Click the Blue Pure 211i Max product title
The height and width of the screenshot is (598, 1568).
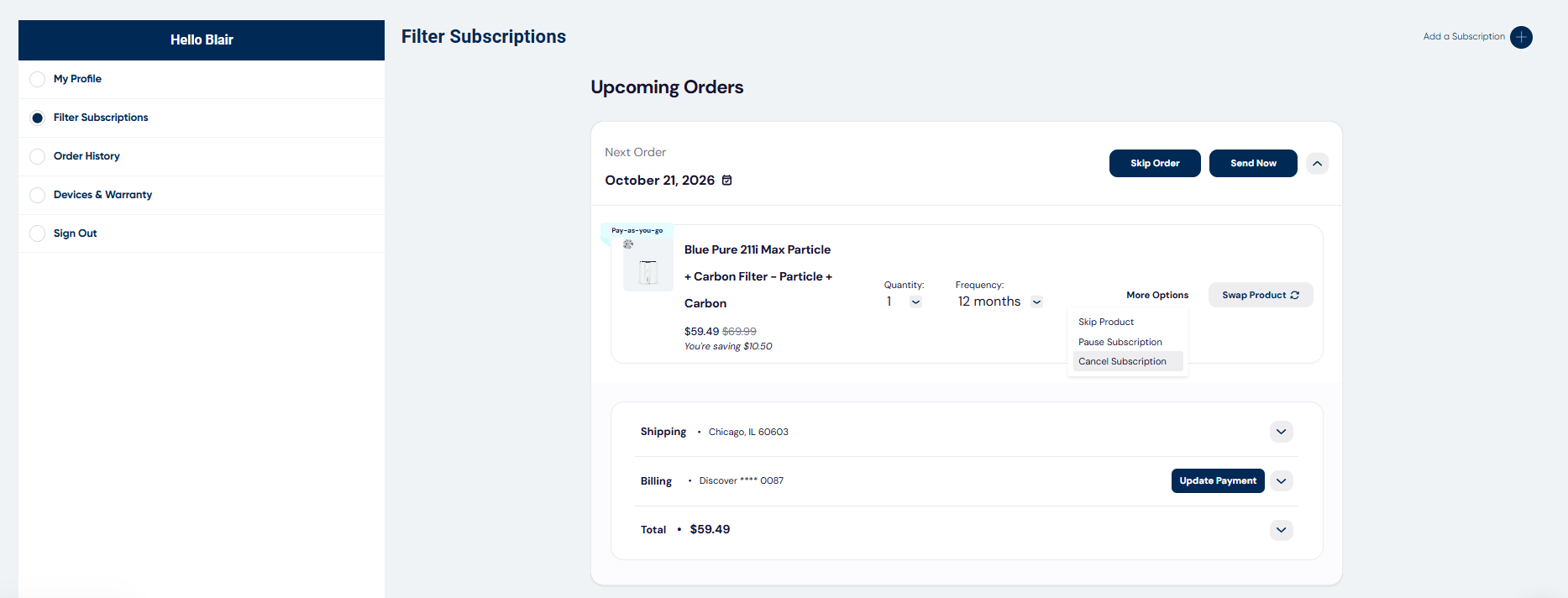coord(758,276)
